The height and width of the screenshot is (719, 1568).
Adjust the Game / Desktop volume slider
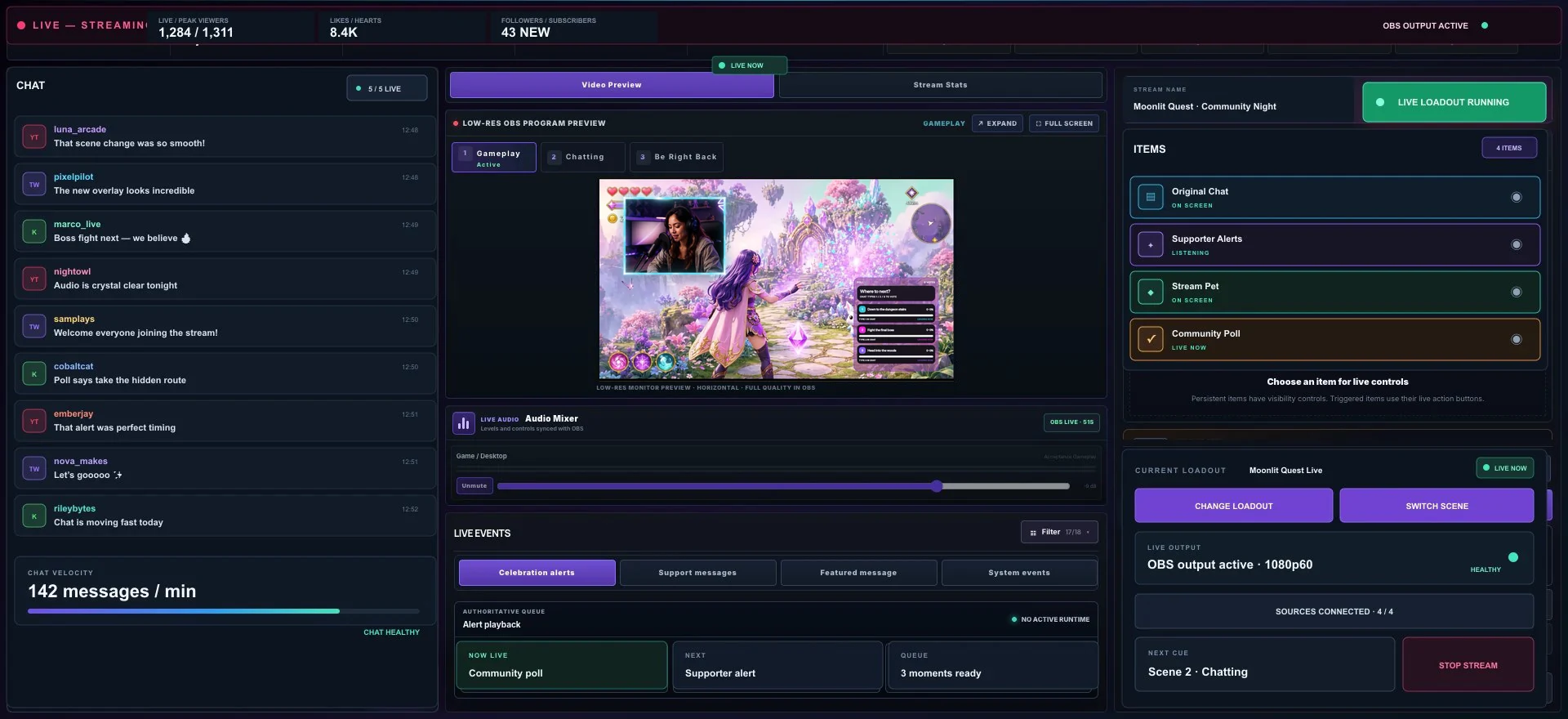(x=783, y=486)
